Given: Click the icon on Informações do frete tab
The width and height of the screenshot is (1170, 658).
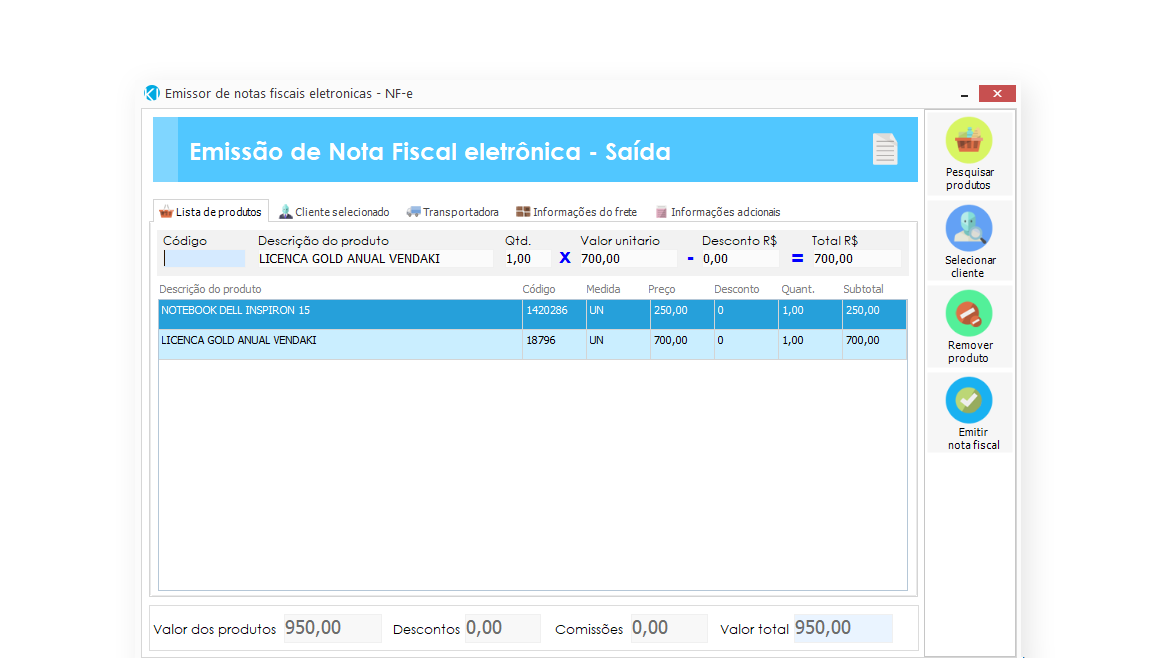Looking at the screenshot, I should pos(522,211).
